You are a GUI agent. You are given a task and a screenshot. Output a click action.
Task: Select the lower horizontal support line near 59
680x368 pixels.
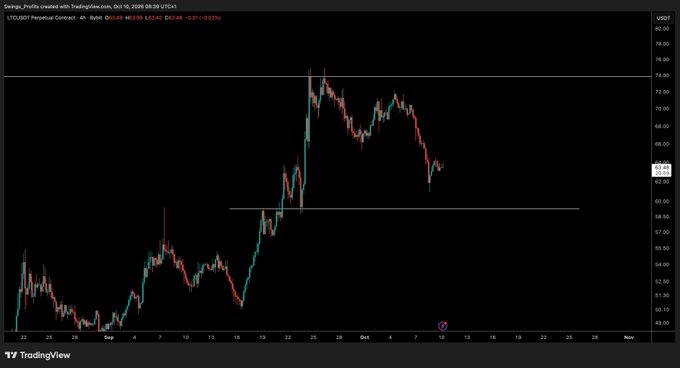pyautogui.click(x=404, y=209)
